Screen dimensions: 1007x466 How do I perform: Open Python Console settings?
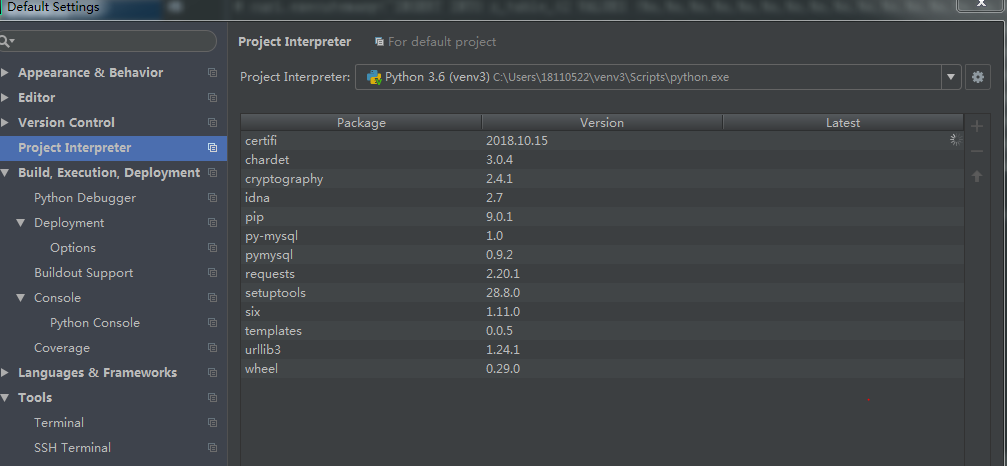click(x=95, y=323)
